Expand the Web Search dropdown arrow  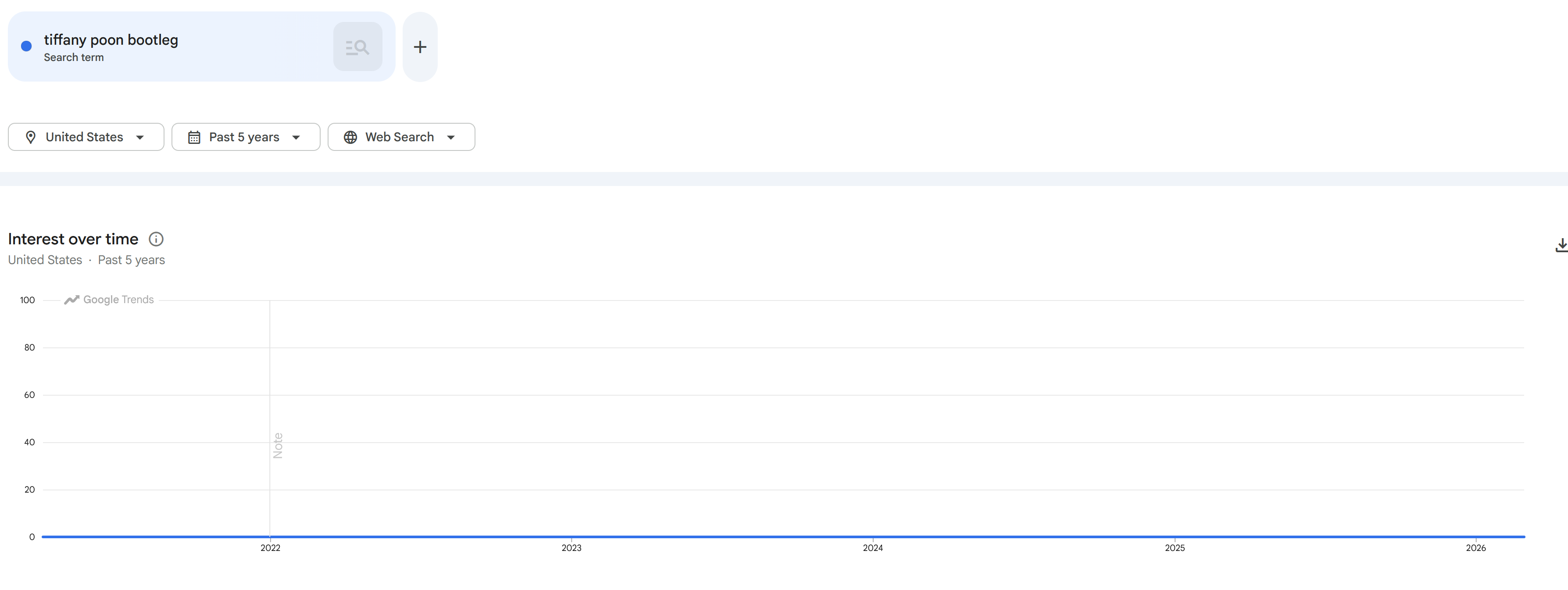[x=451, y=137]
